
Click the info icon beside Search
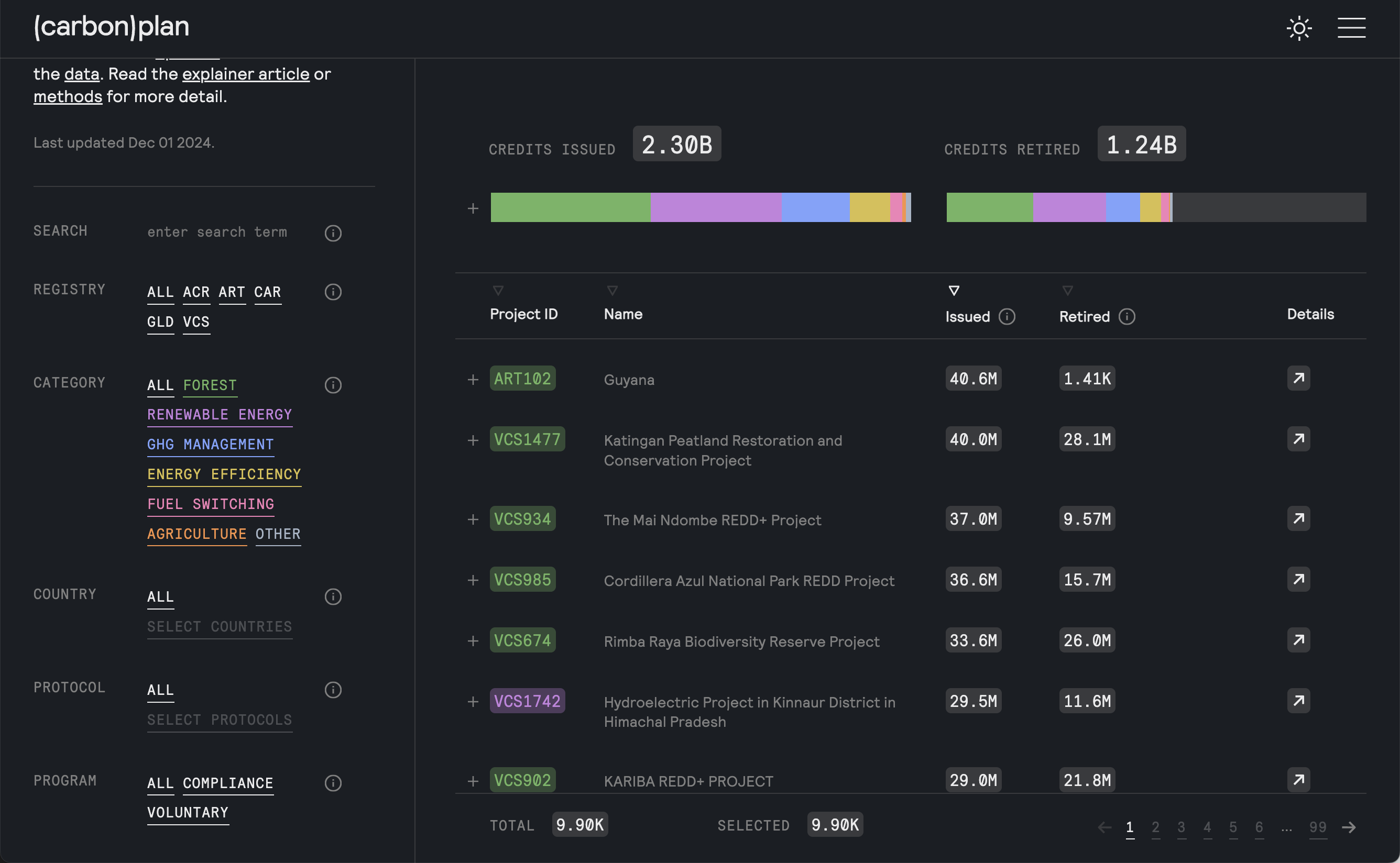coord(333,233)
